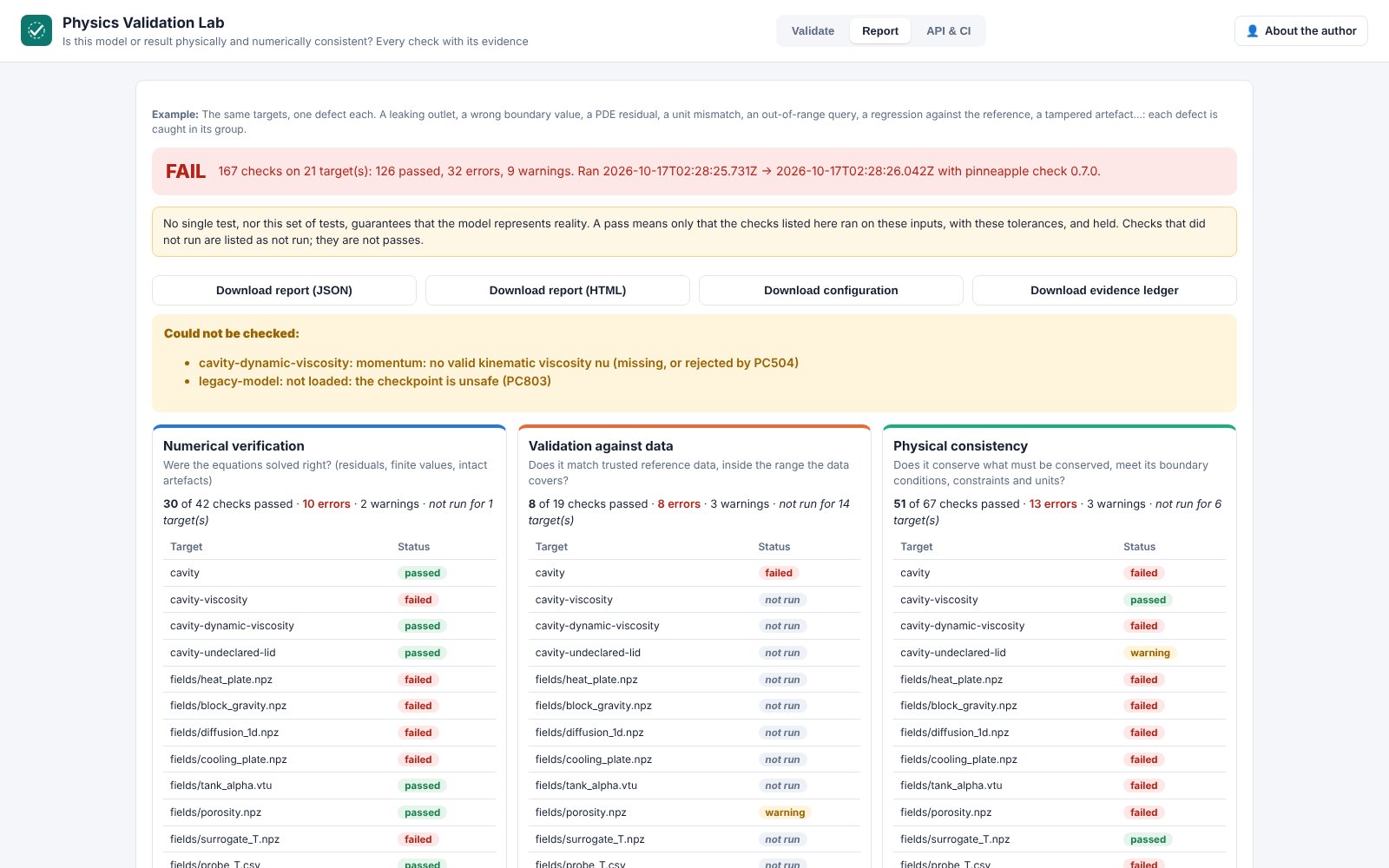The width and height of the screenshot is (1389, 868).
Task: Open the API & CI tab
Action: pos(948,30)
